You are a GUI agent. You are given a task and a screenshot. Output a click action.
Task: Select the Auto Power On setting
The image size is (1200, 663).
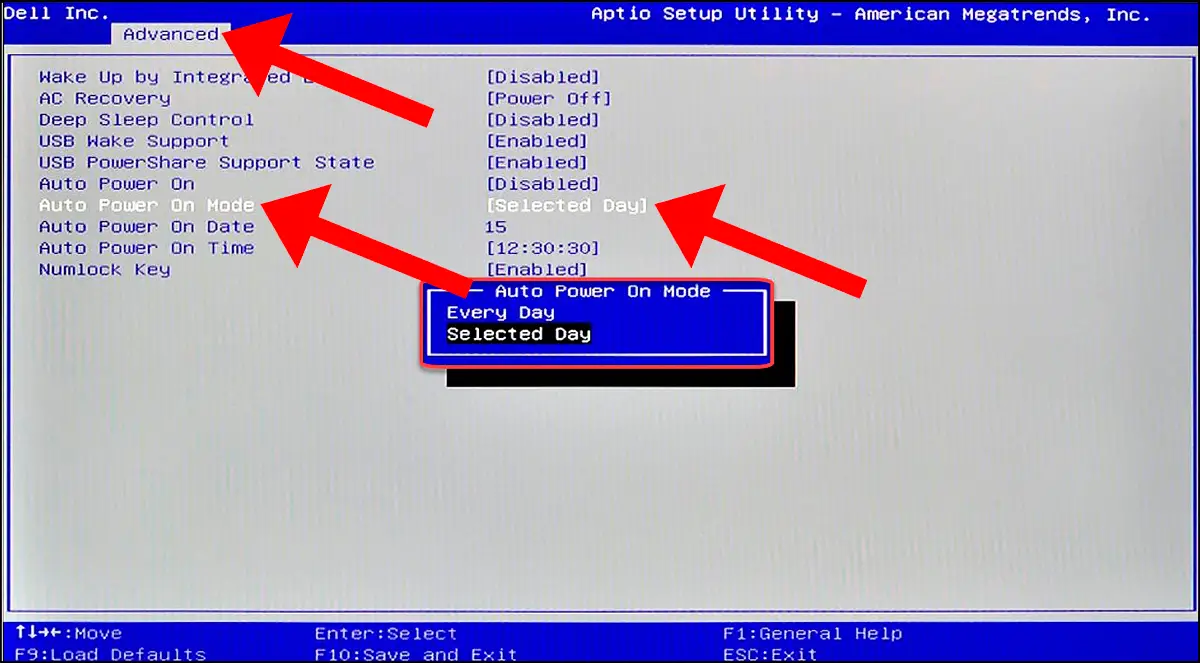116,184
